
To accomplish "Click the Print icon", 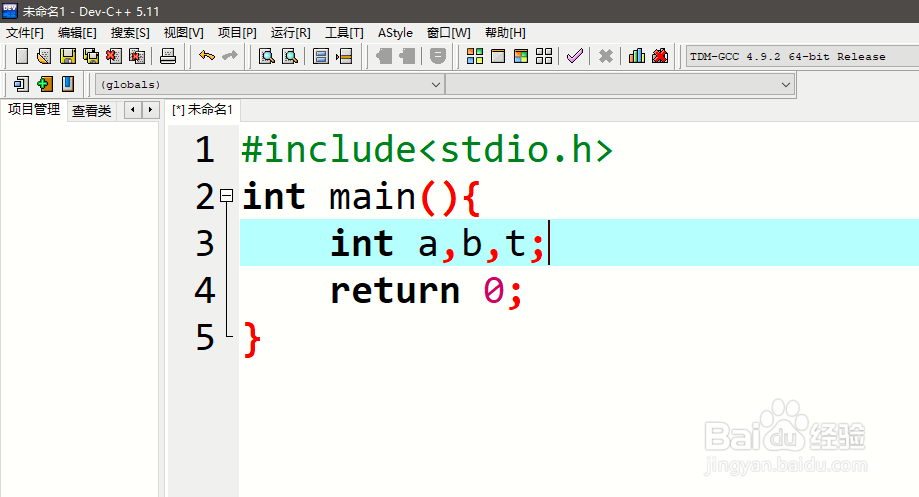I will 168,56.
